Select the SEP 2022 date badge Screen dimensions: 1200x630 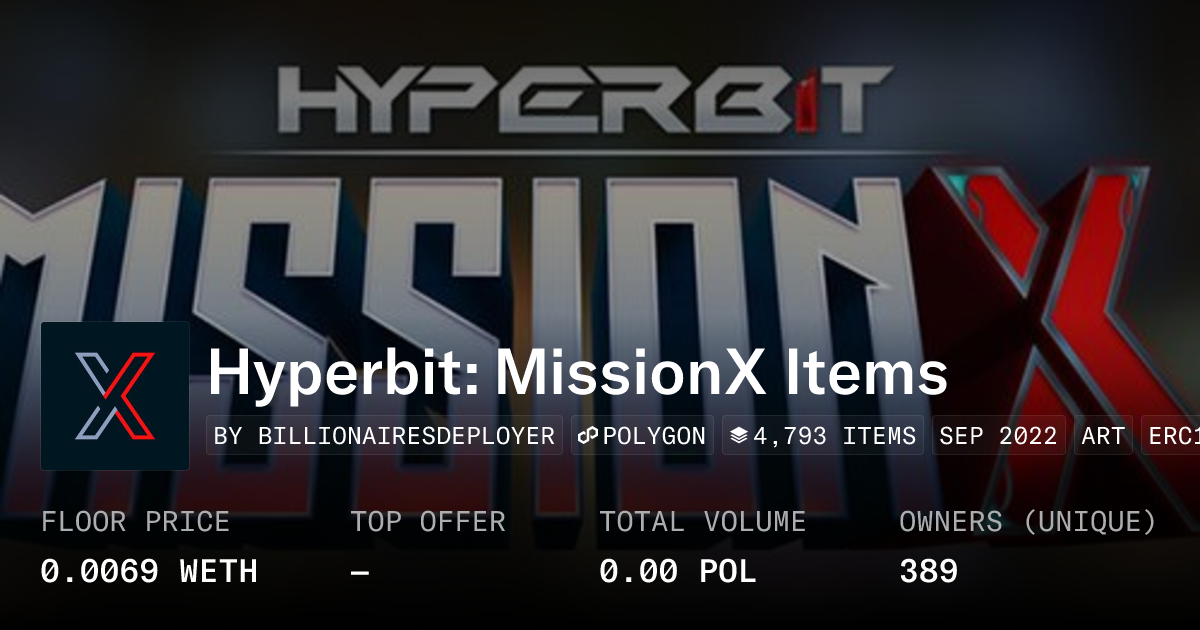[998, 436]
